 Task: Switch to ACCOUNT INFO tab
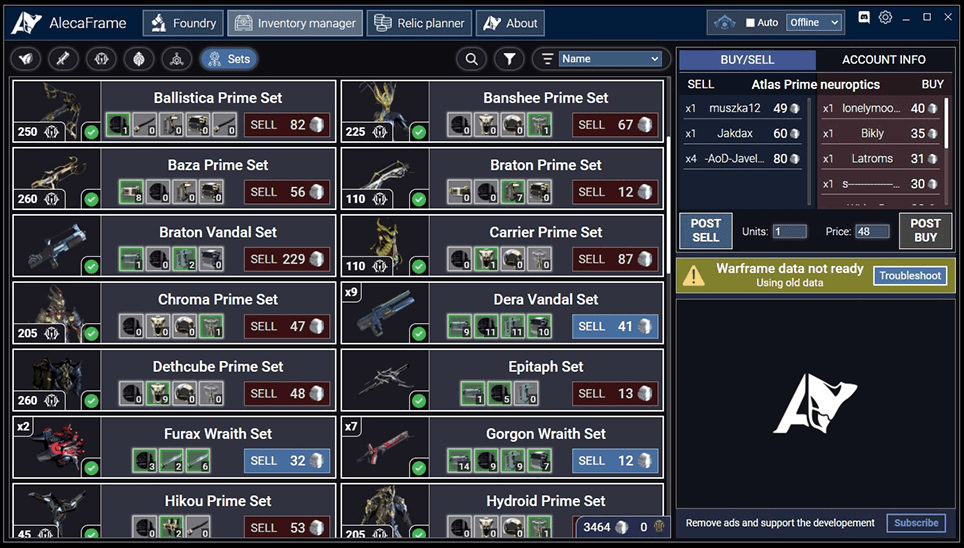(x=883, y=60)
